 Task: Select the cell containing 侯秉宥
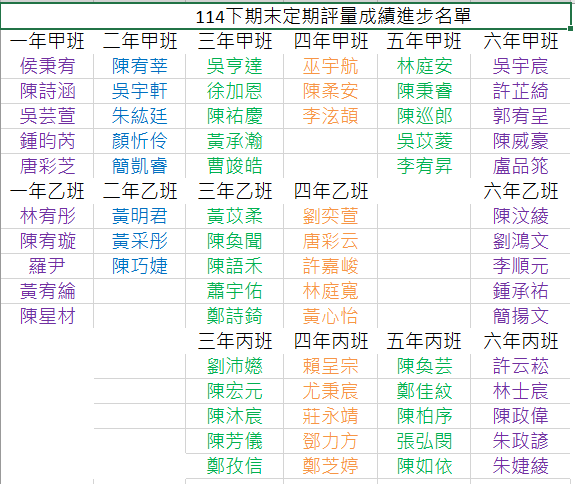[x=47, y=66]
